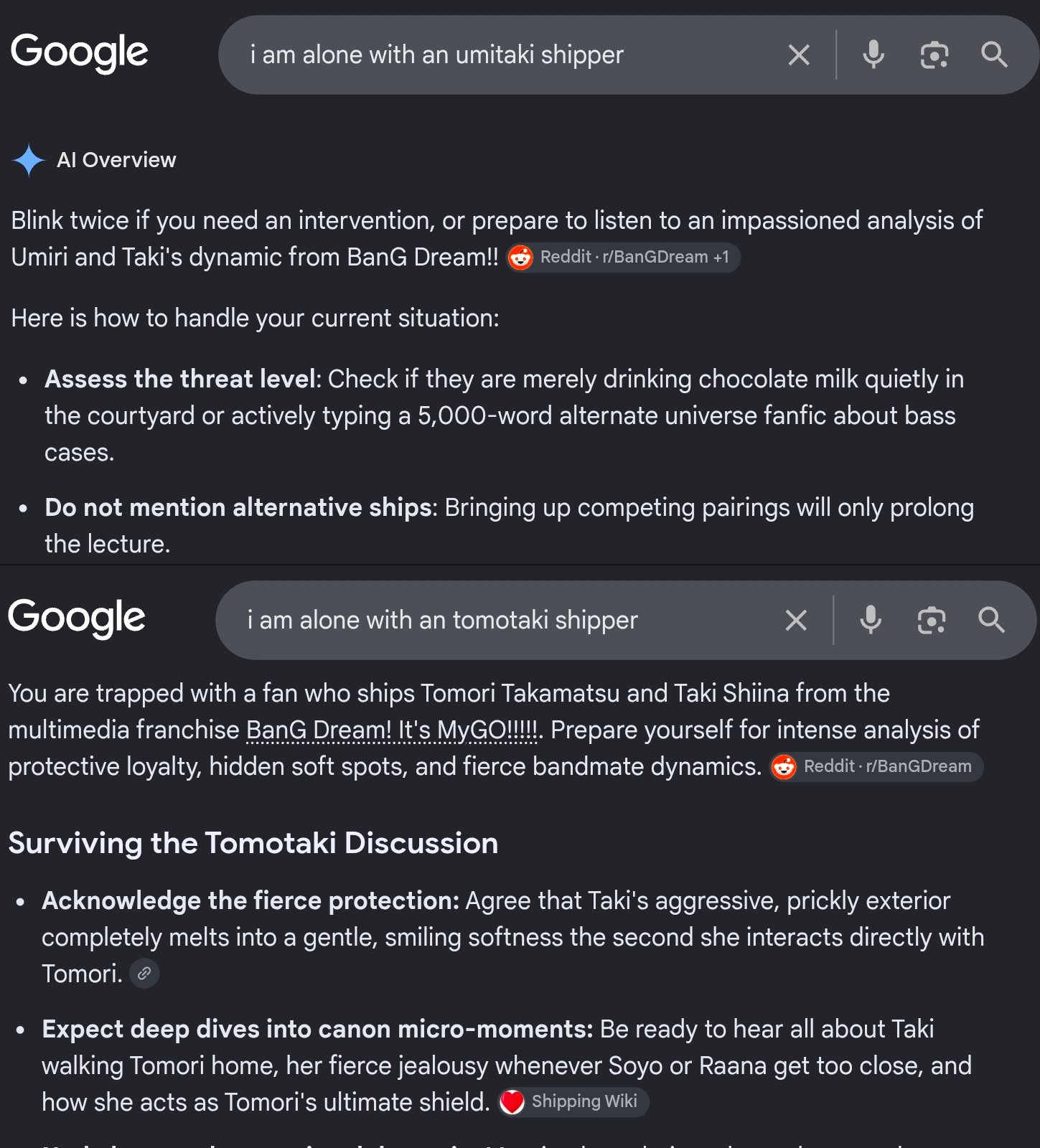
Task: Start voice search in tomotaki search bar
Action: [871, 620]
